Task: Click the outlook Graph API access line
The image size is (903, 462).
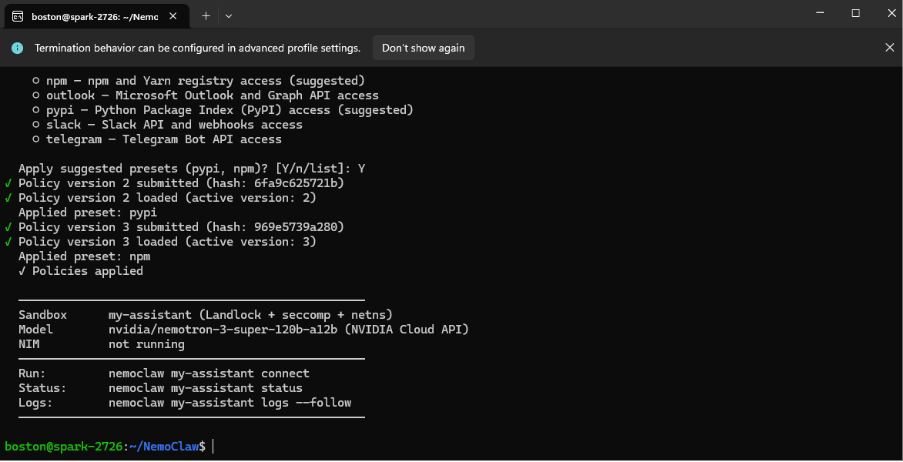Action: coord(206,95)
